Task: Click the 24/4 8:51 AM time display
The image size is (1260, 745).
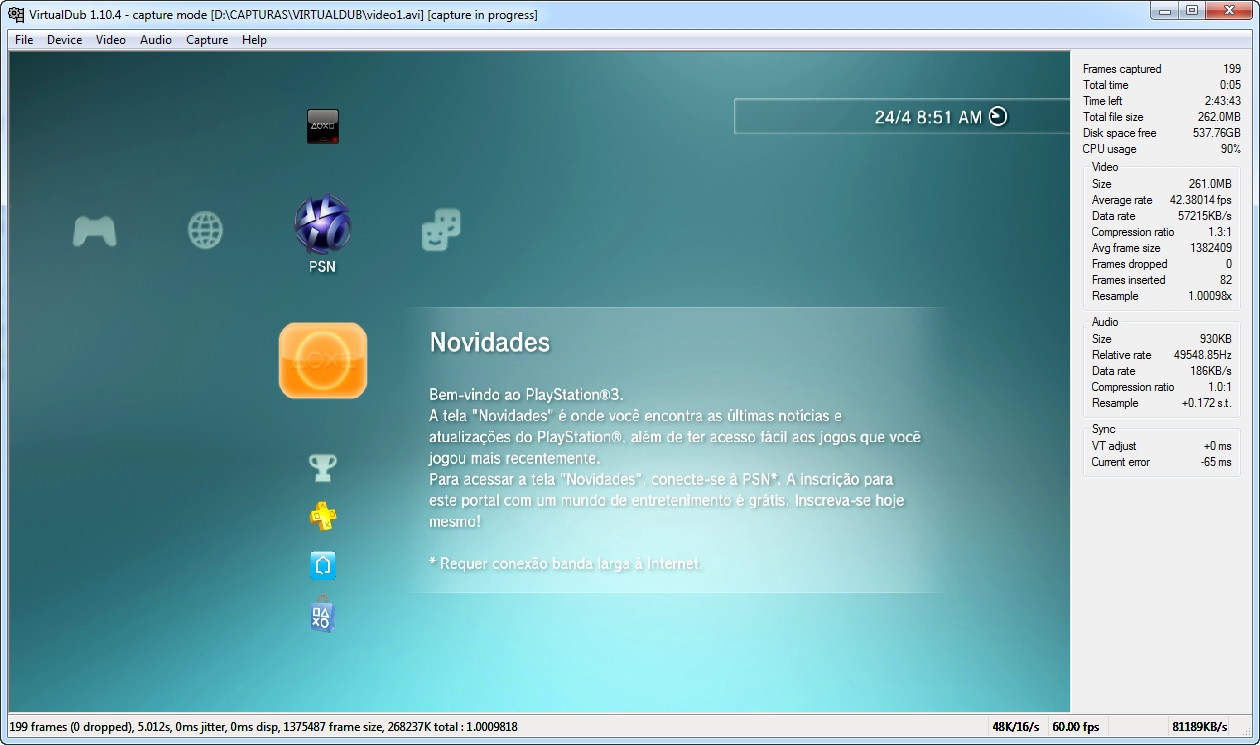Action: point(928,117)
